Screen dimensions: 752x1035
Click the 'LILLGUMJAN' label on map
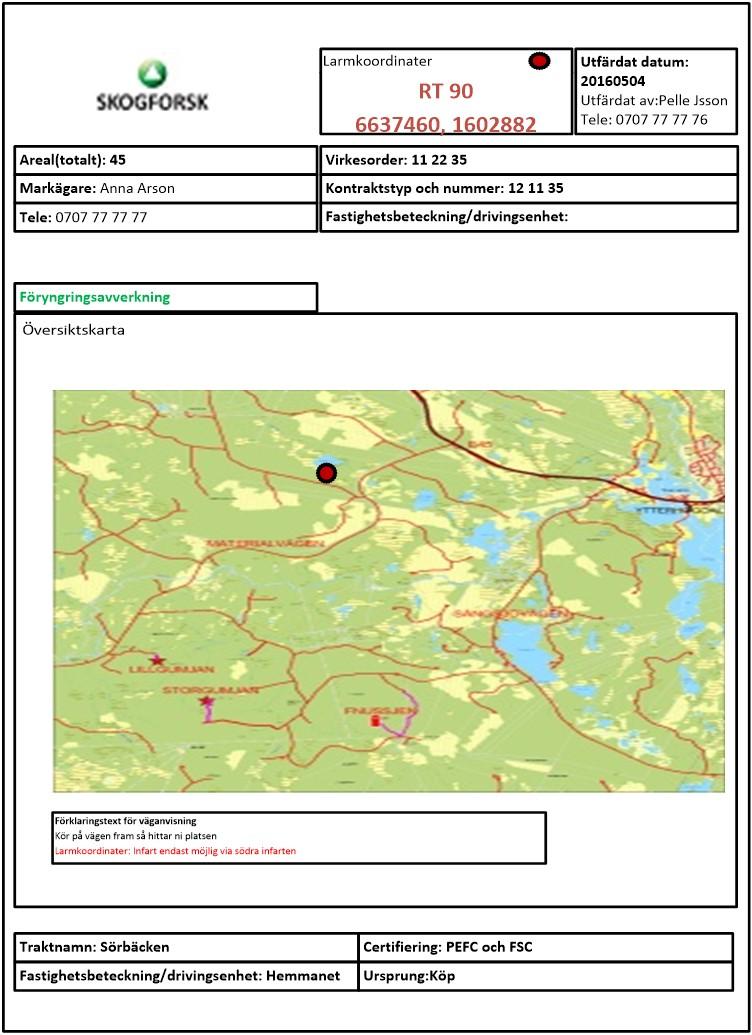pos(171,669)
